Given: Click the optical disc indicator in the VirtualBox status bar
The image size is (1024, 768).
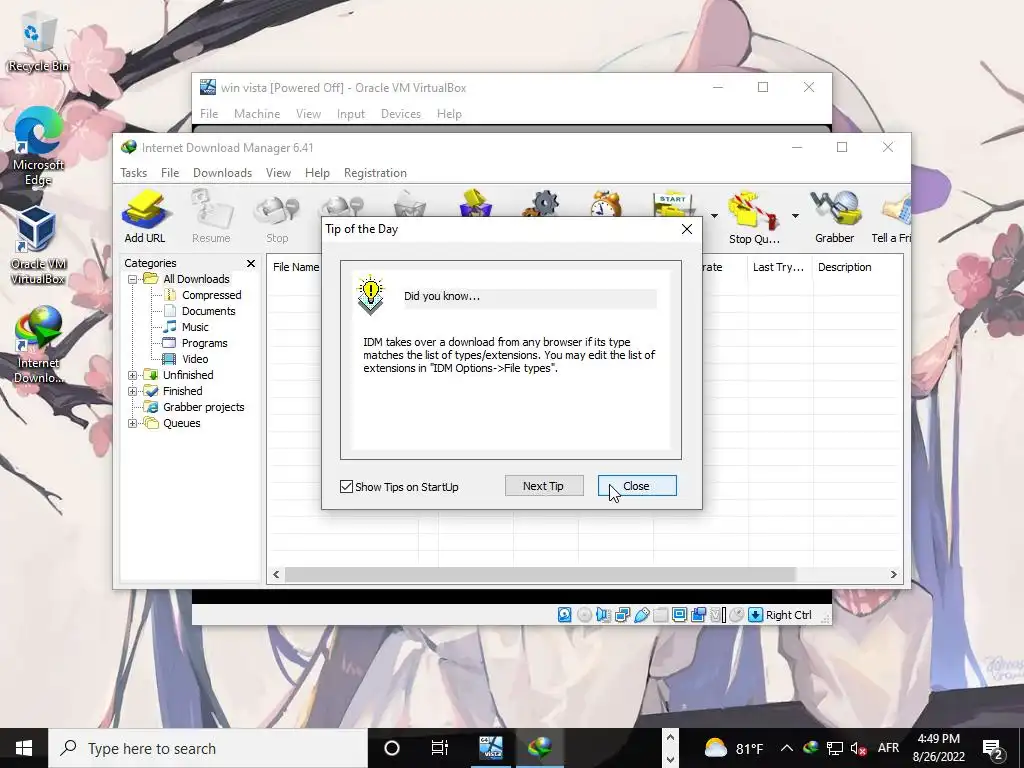Looking at the screenshot, I should (584, 615).
